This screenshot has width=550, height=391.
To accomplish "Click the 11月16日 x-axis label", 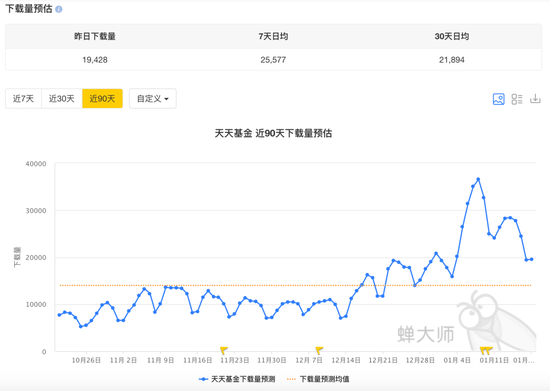I will coord(197,360).
